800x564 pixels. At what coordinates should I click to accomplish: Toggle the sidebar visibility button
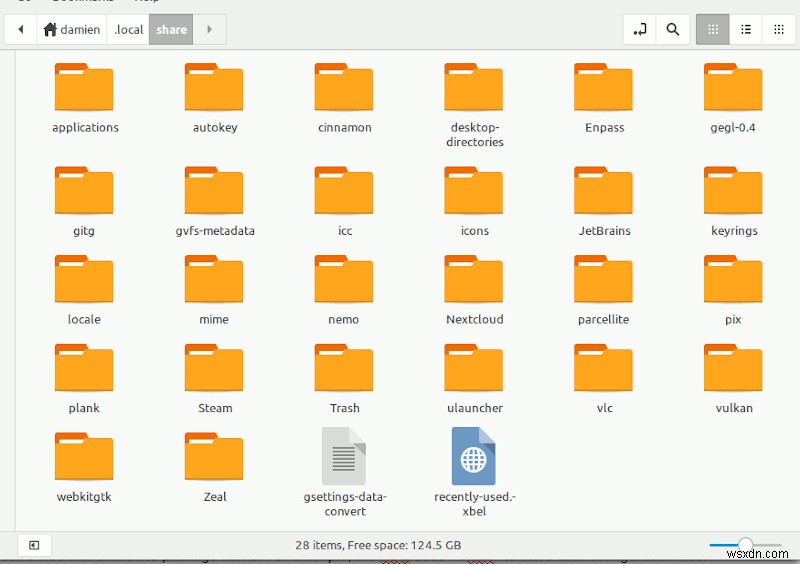(x=34, y=545)
